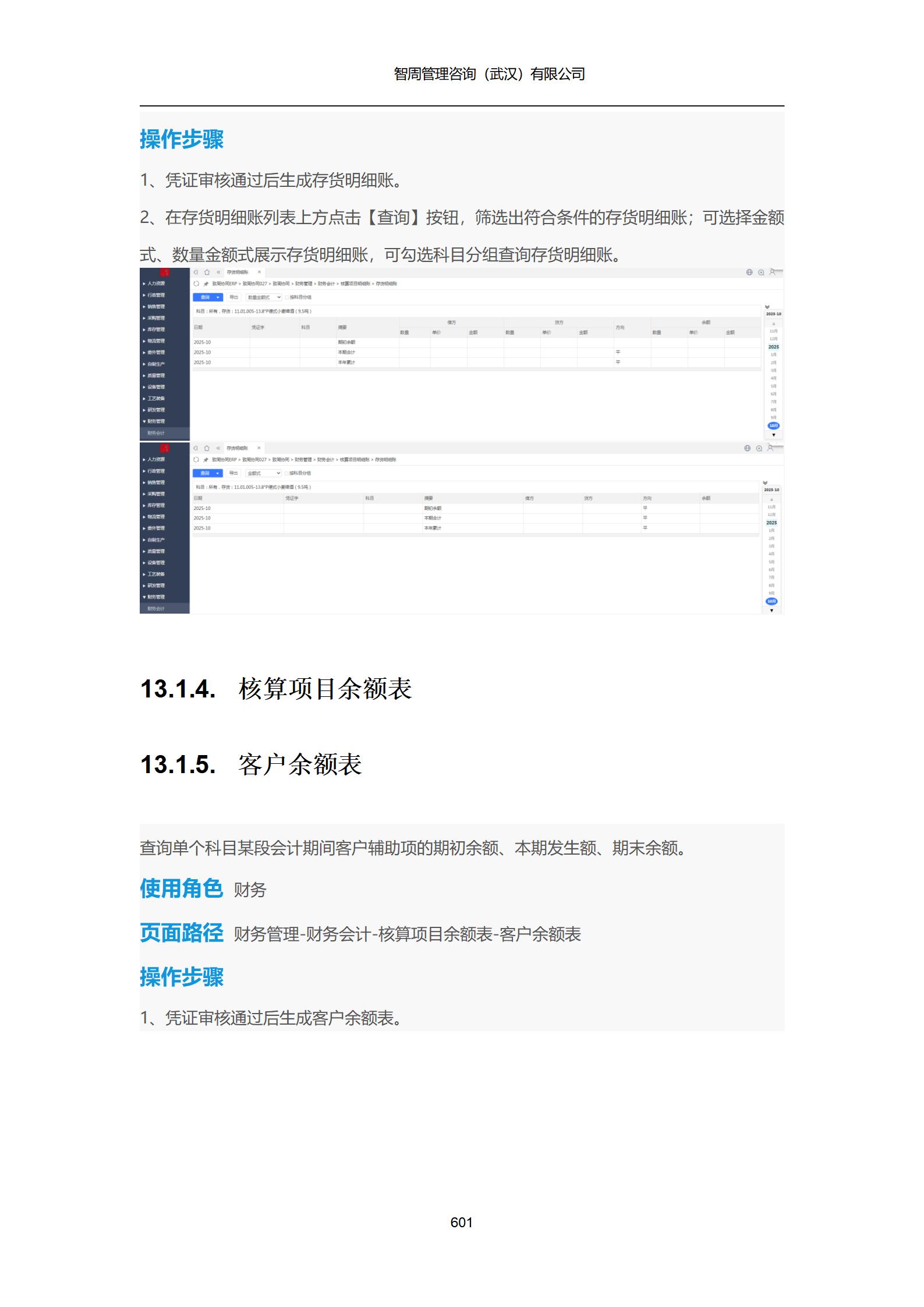
Task: Click the 13.1.4. 核算项目余额表 heading
Action: click(x=276, y=689)
